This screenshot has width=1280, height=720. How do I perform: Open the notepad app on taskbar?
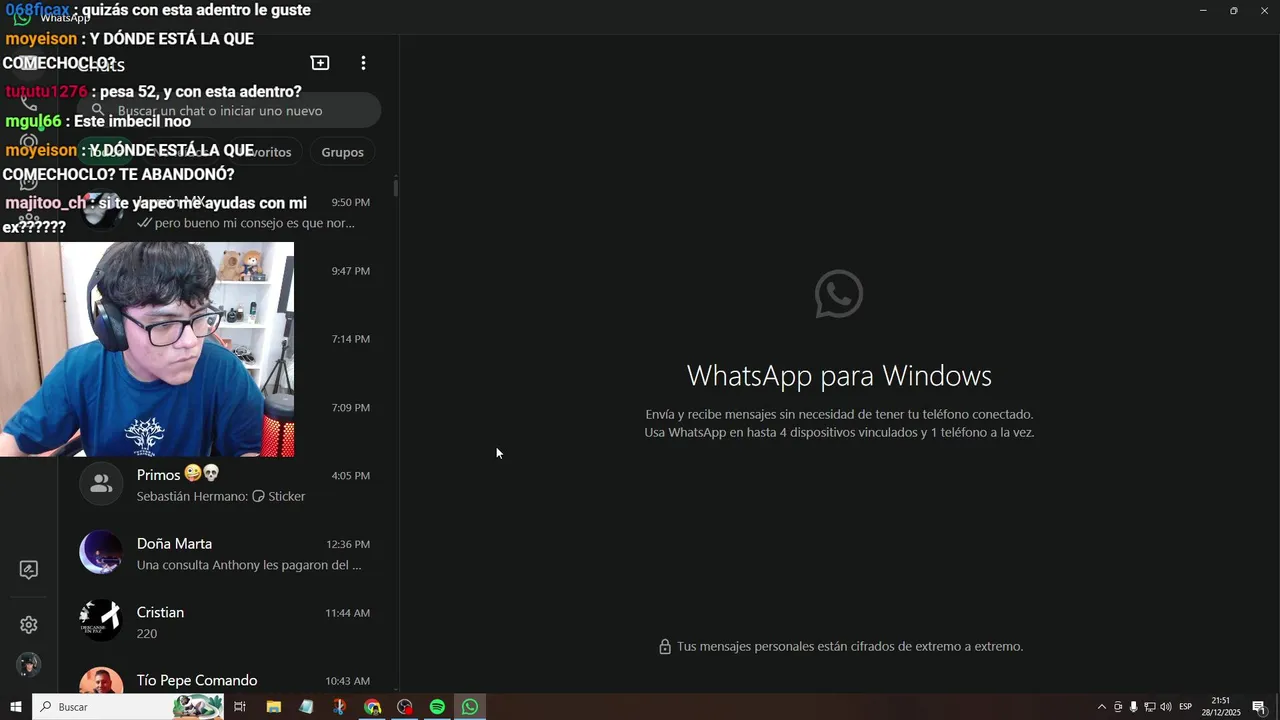click(x=306, y=707)
